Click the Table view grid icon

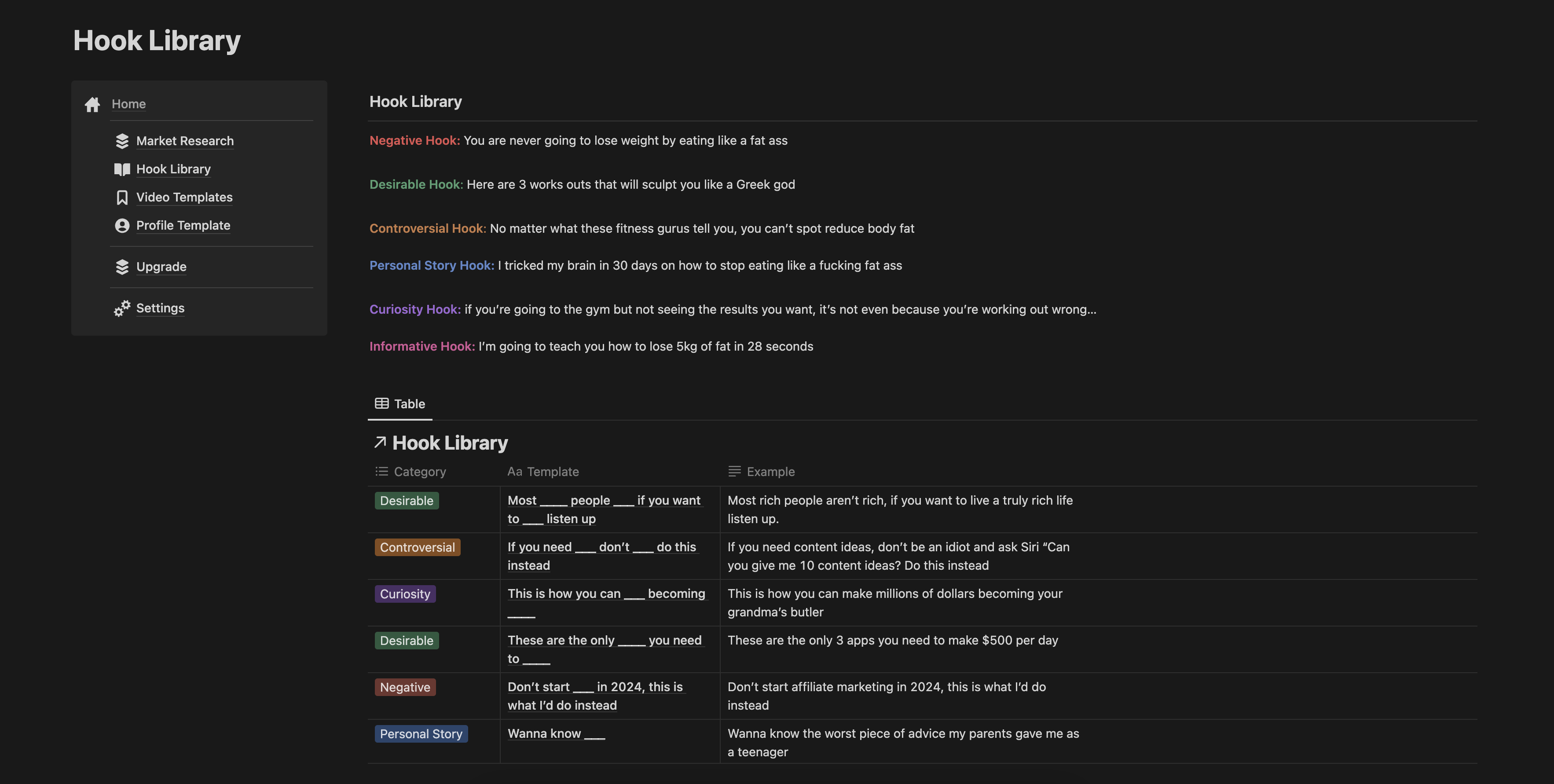[381, 403]
